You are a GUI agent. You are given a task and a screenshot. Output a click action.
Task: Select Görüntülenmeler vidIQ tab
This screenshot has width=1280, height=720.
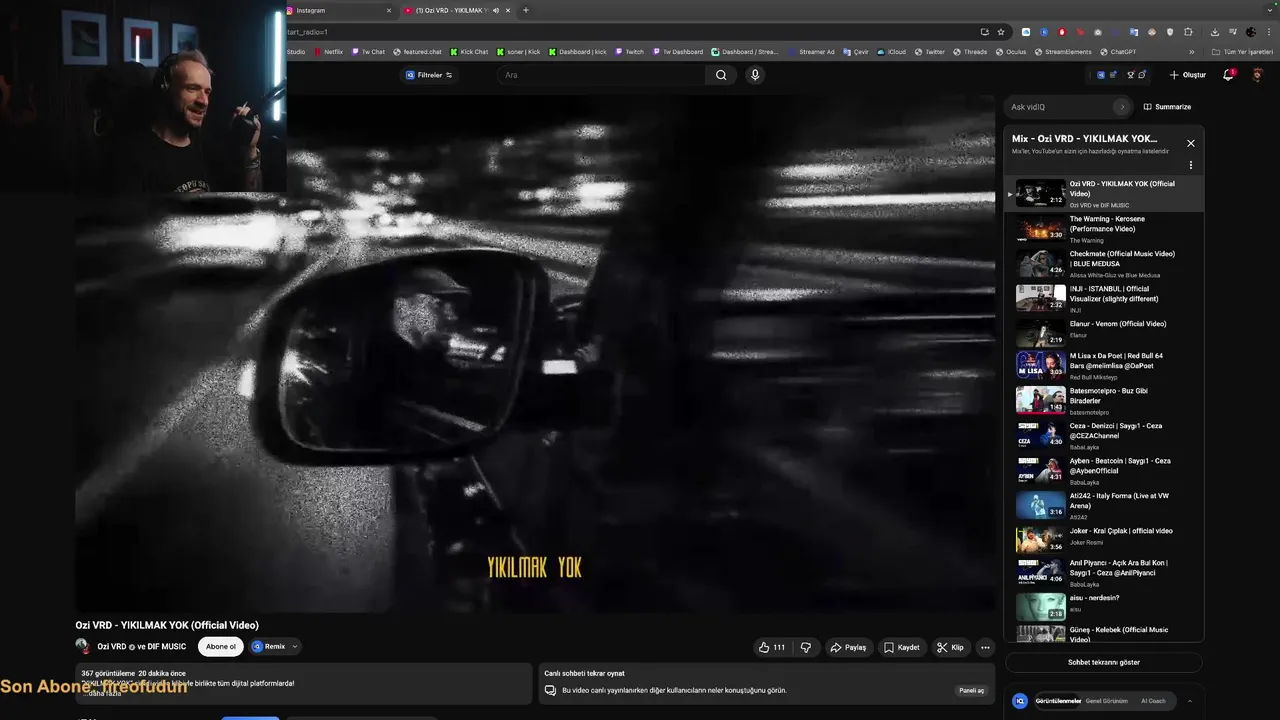pyautogui.click(x=1058, y=701)
